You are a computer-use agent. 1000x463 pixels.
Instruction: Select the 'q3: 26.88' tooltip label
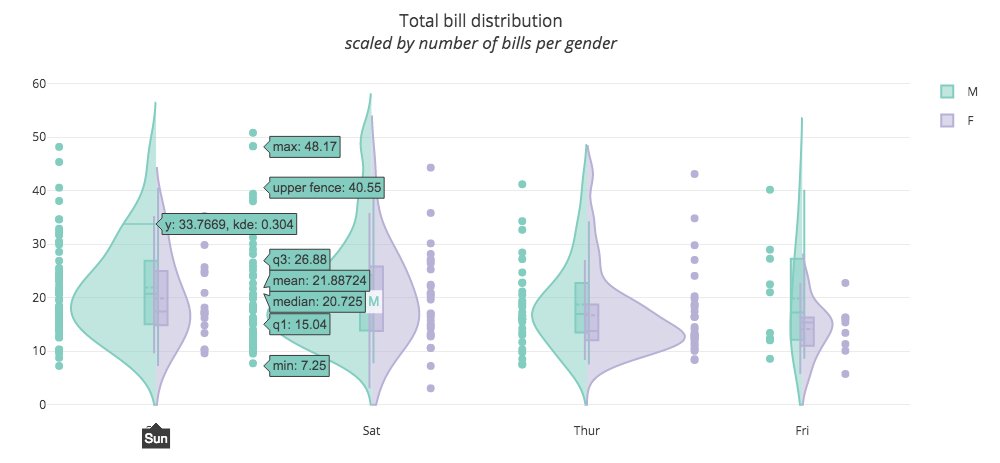point(297,260)
